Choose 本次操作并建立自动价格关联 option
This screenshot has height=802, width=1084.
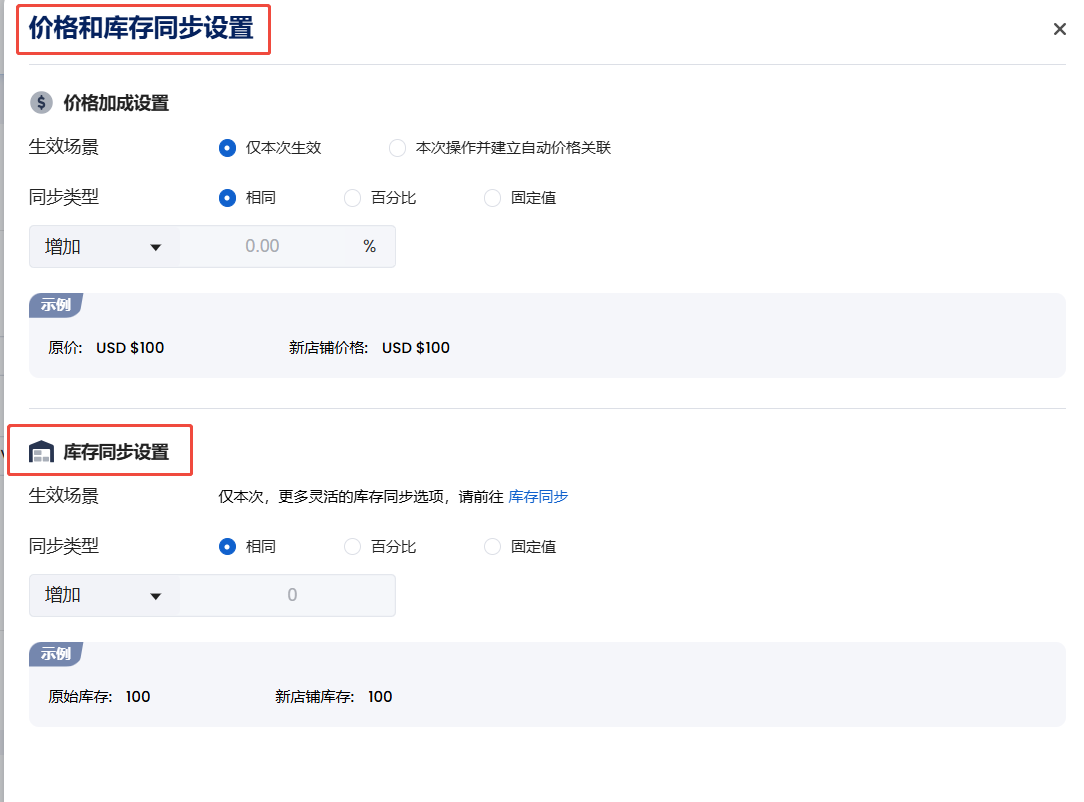tap(398, 148)
